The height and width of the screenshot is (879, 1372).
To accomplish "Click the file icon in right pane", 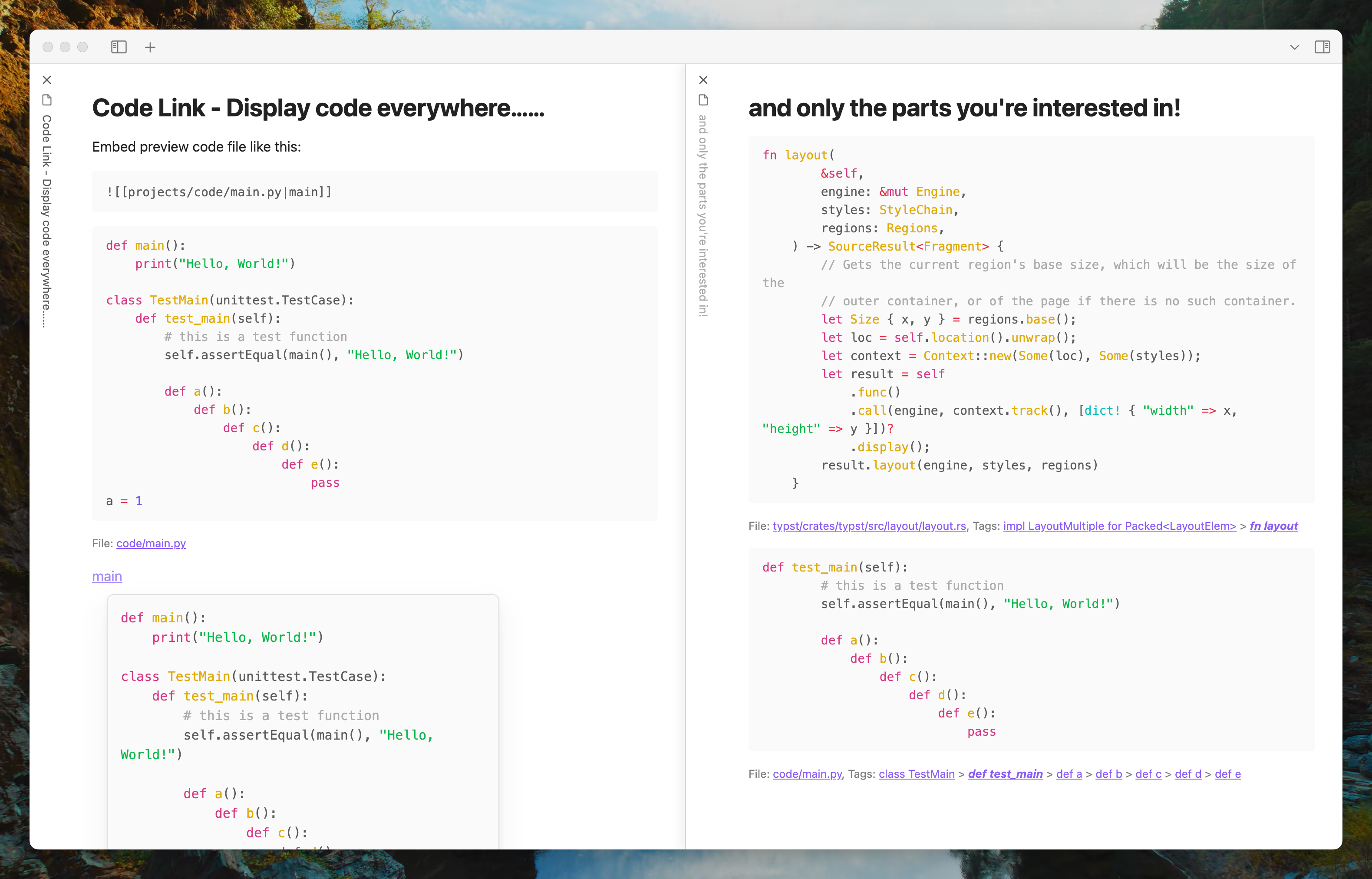I will [703, 100].
